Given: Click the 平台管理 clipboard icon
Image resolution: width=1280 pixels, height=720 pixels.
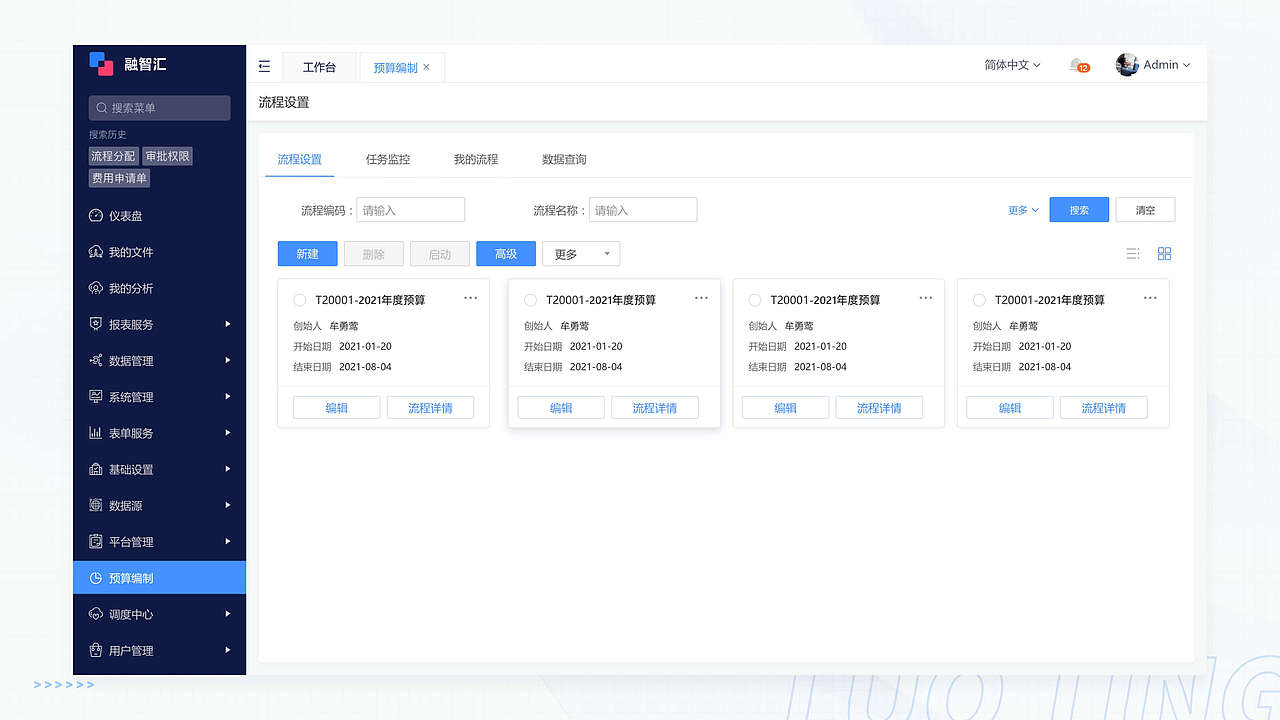Looking at the screenshot, I should [96, 541].
